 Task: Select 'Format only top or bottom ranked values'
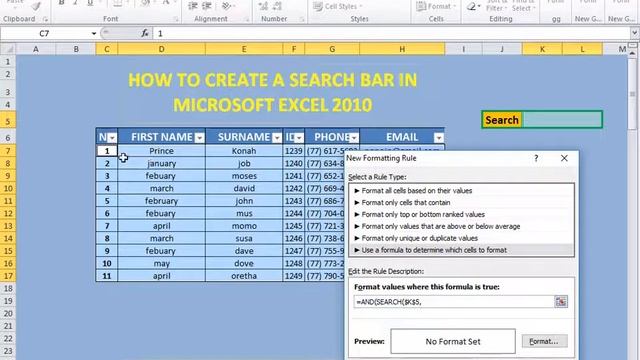pyautogui.click(x=461, y=214)
